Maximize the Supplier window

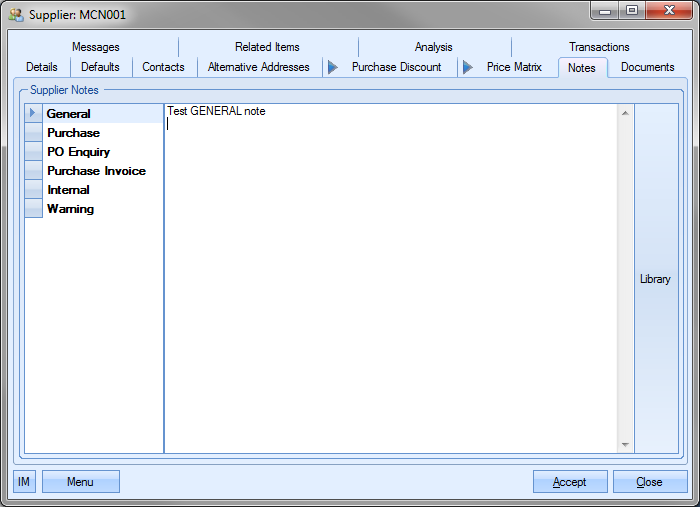coord(632,11)
